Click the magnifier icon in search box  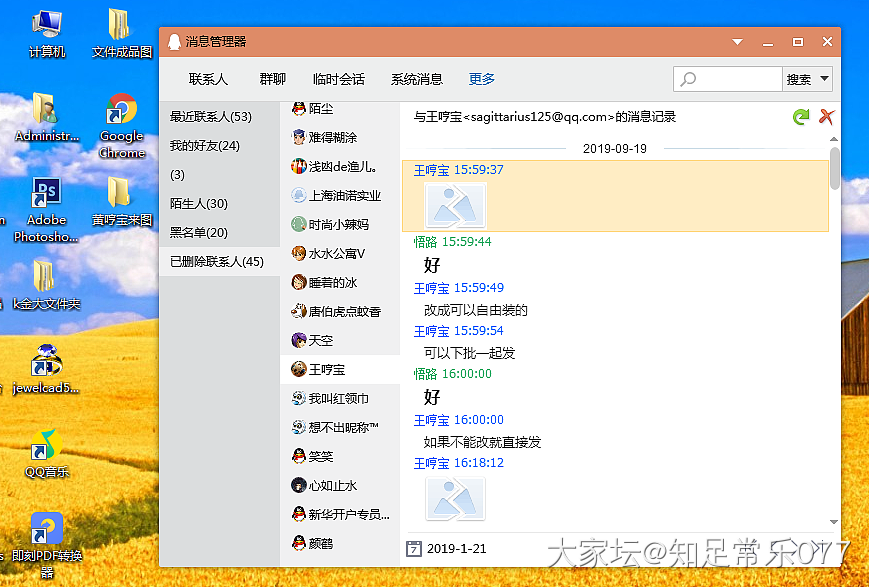click(x=688, y=79)
